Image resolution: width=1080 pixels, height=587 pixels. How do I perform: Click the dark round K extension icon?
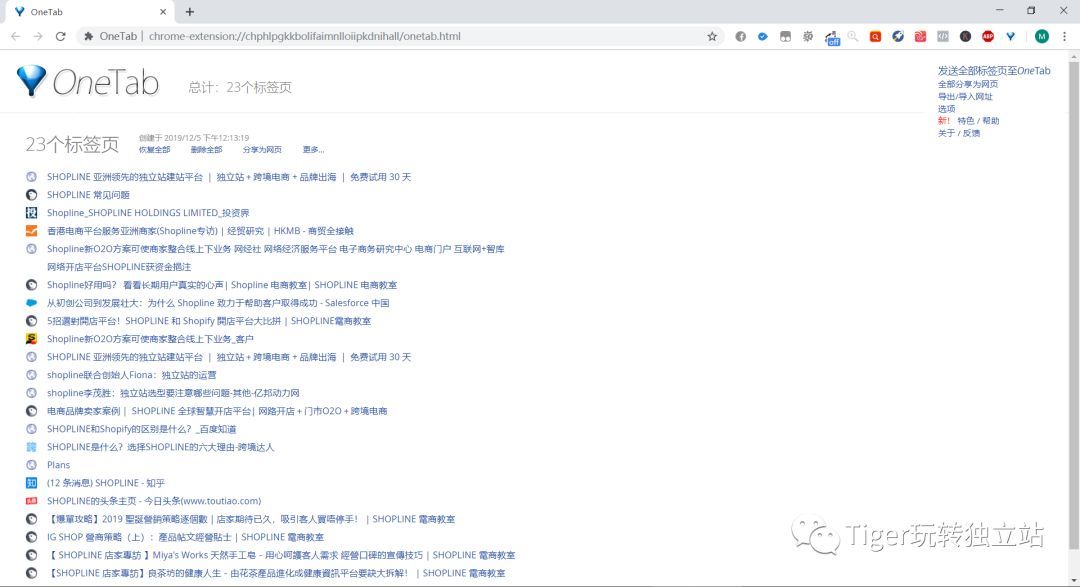[x=966, y=37]
